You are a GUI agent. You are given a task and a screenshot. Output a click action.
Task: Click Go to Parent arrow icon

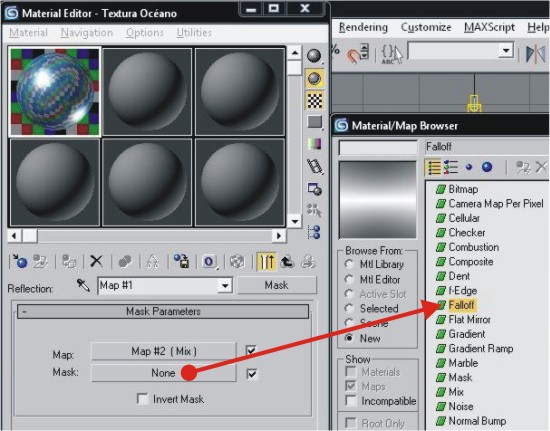click(288, 262)
